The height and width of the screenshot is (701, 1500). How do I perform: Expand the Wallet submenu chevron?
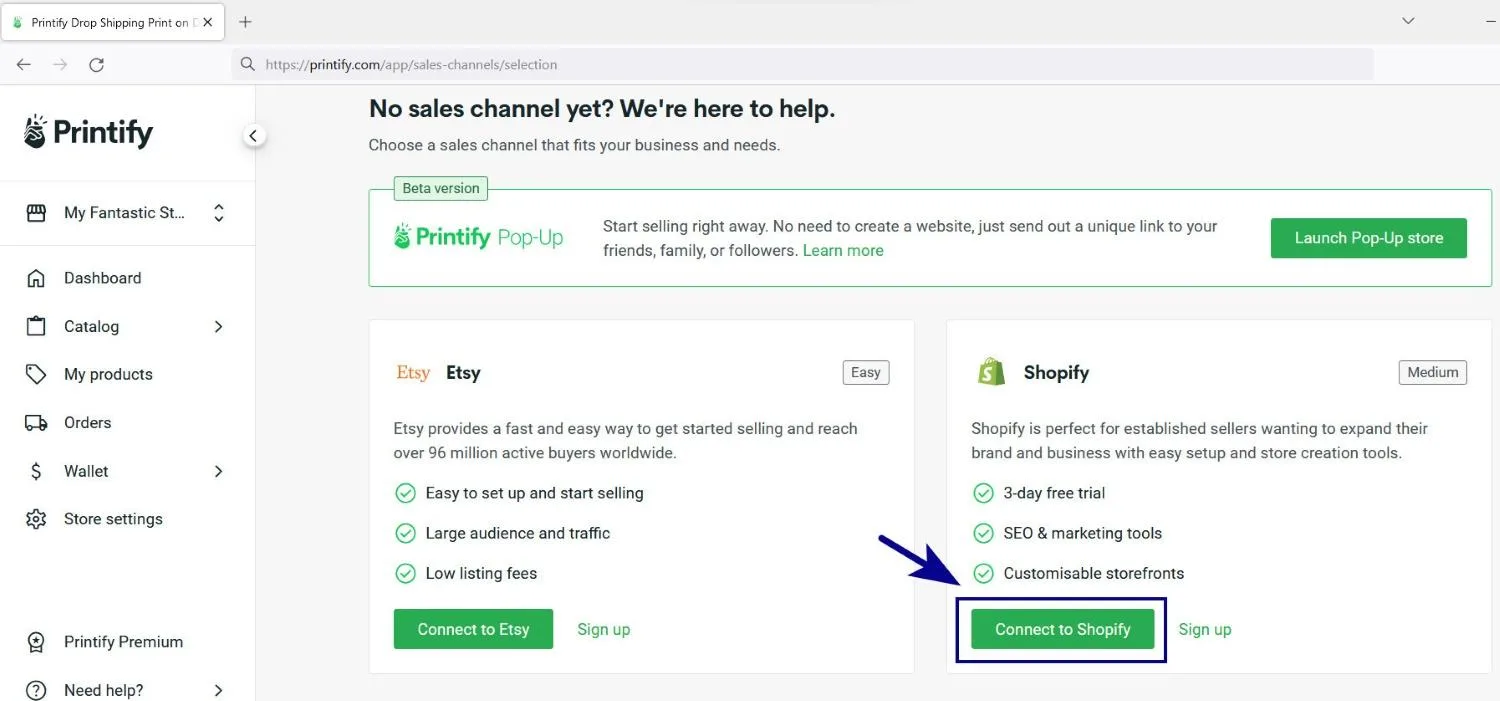tap(218, 471)
